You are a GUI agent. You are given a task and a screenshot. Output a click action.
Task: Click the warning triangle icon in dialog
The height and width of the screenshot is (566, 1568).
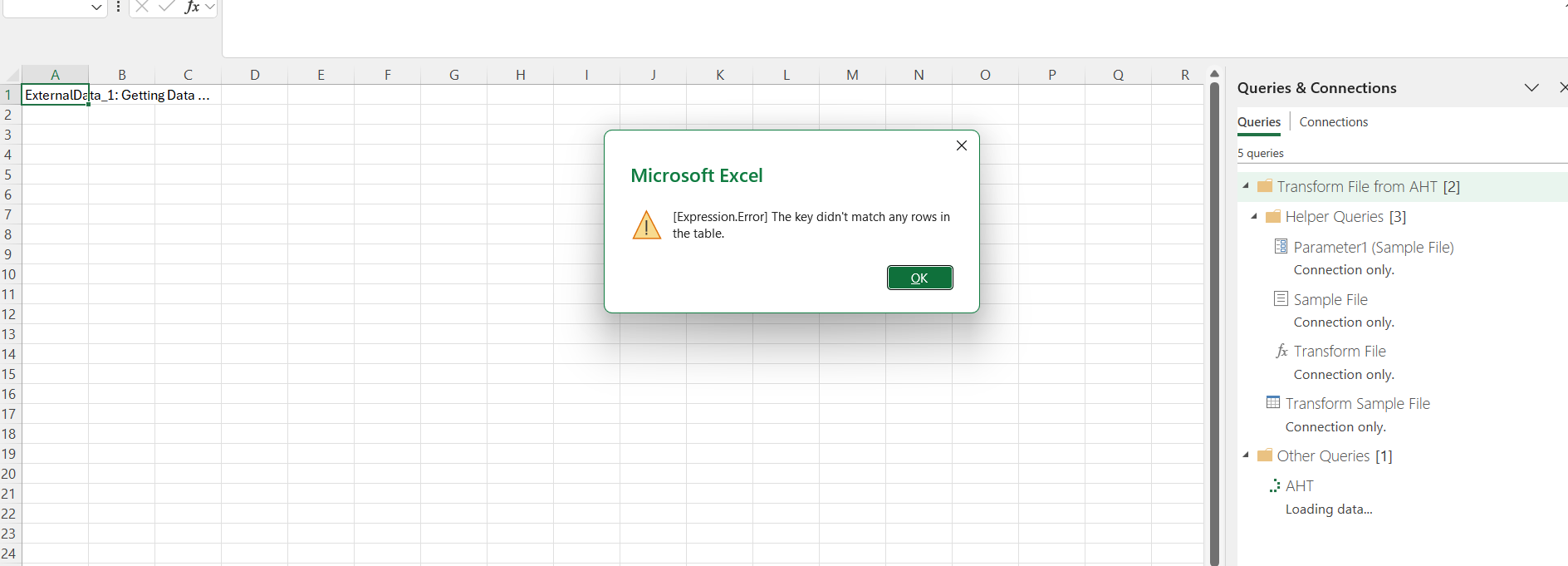tap(646, 224)
